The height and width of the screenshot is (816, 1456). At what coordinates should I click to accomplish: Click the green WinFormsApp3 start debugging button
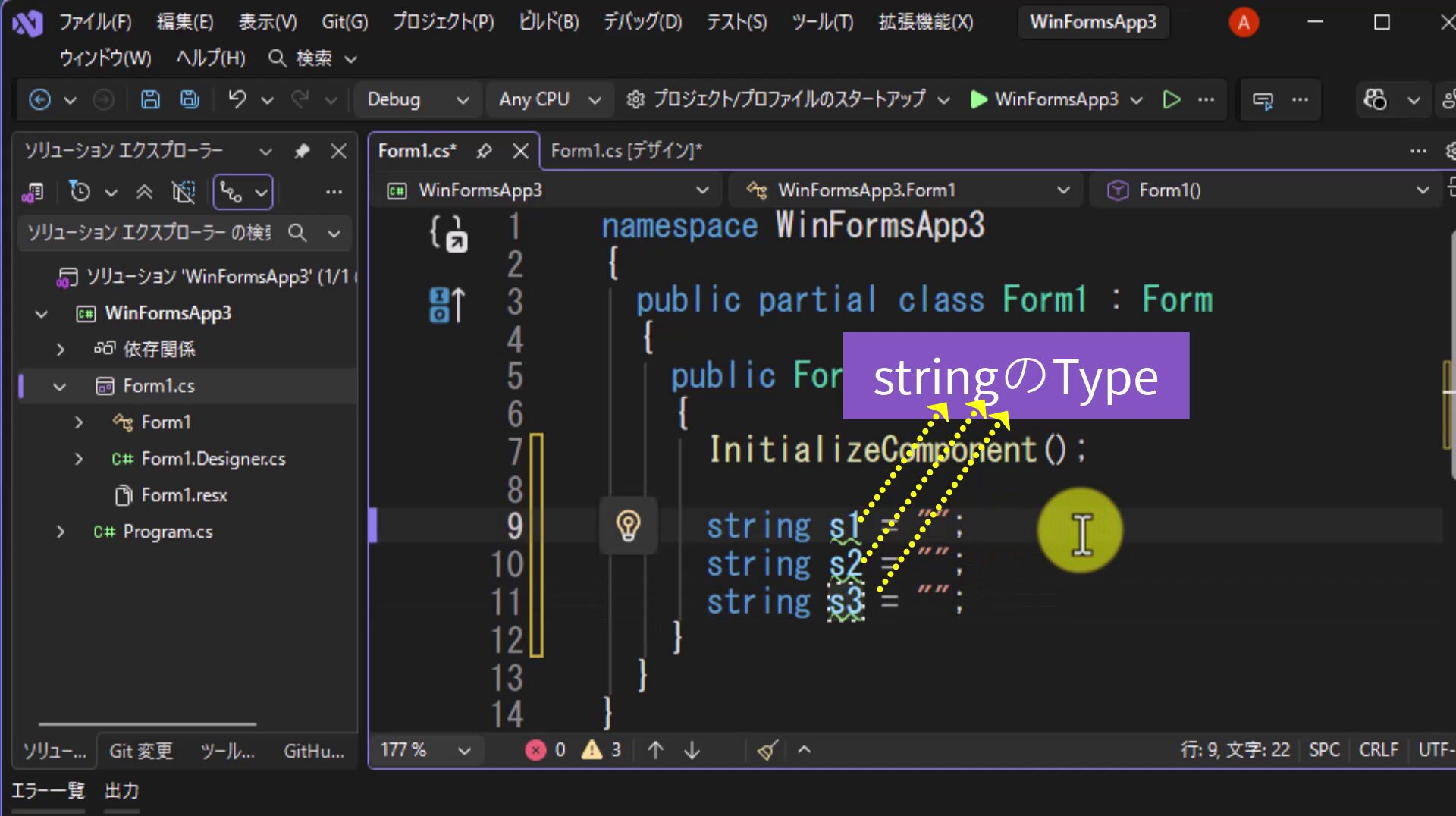[x=1044, y=99]
